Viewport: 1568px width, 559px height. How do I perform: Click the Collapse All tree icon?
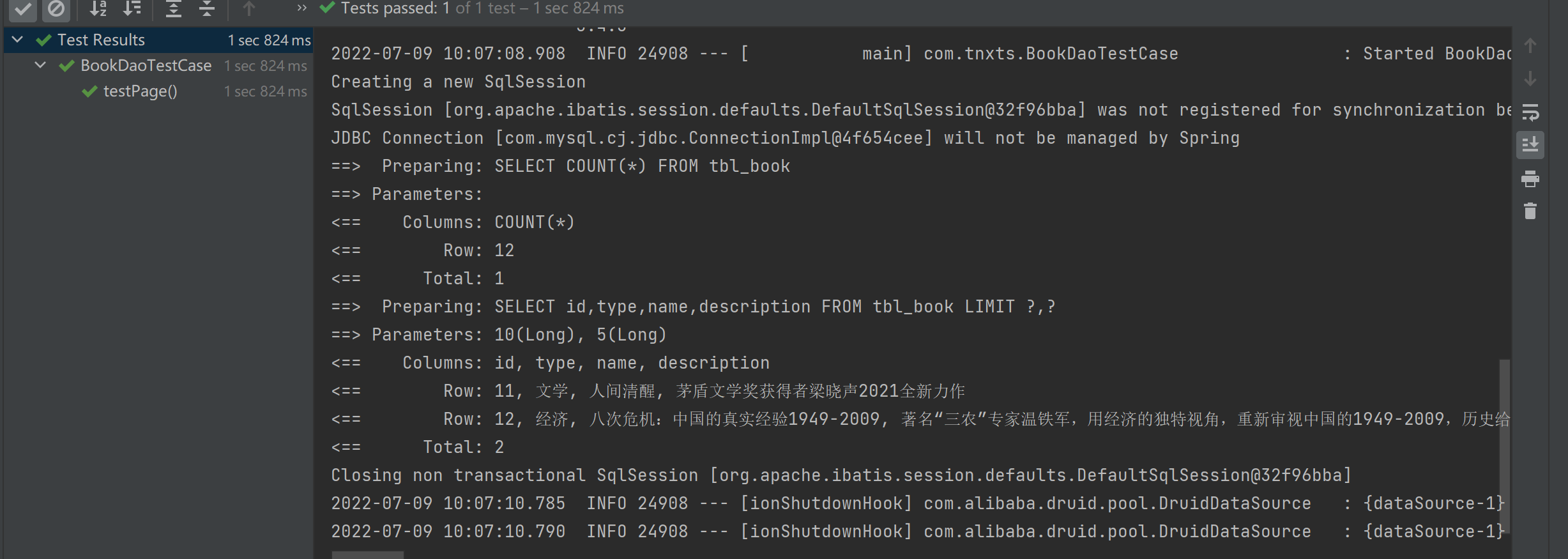pyautogui.click(x=206, y=9)
